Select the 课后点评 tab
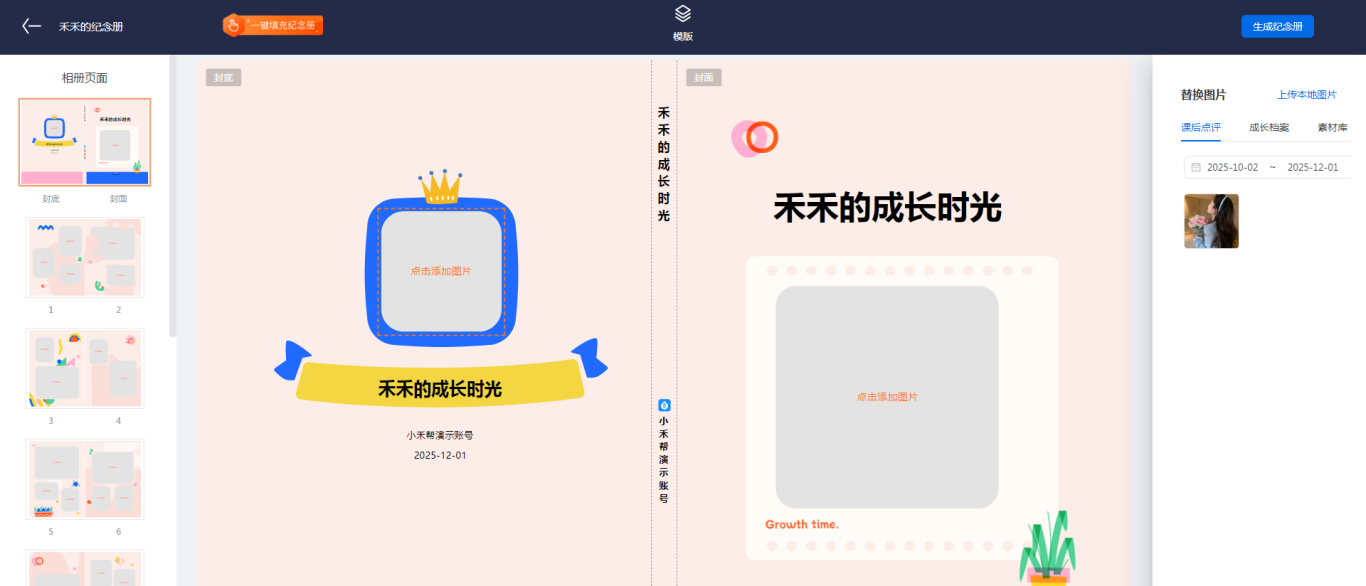This screenshot has height=586, width=1366. pos(1201,128)
